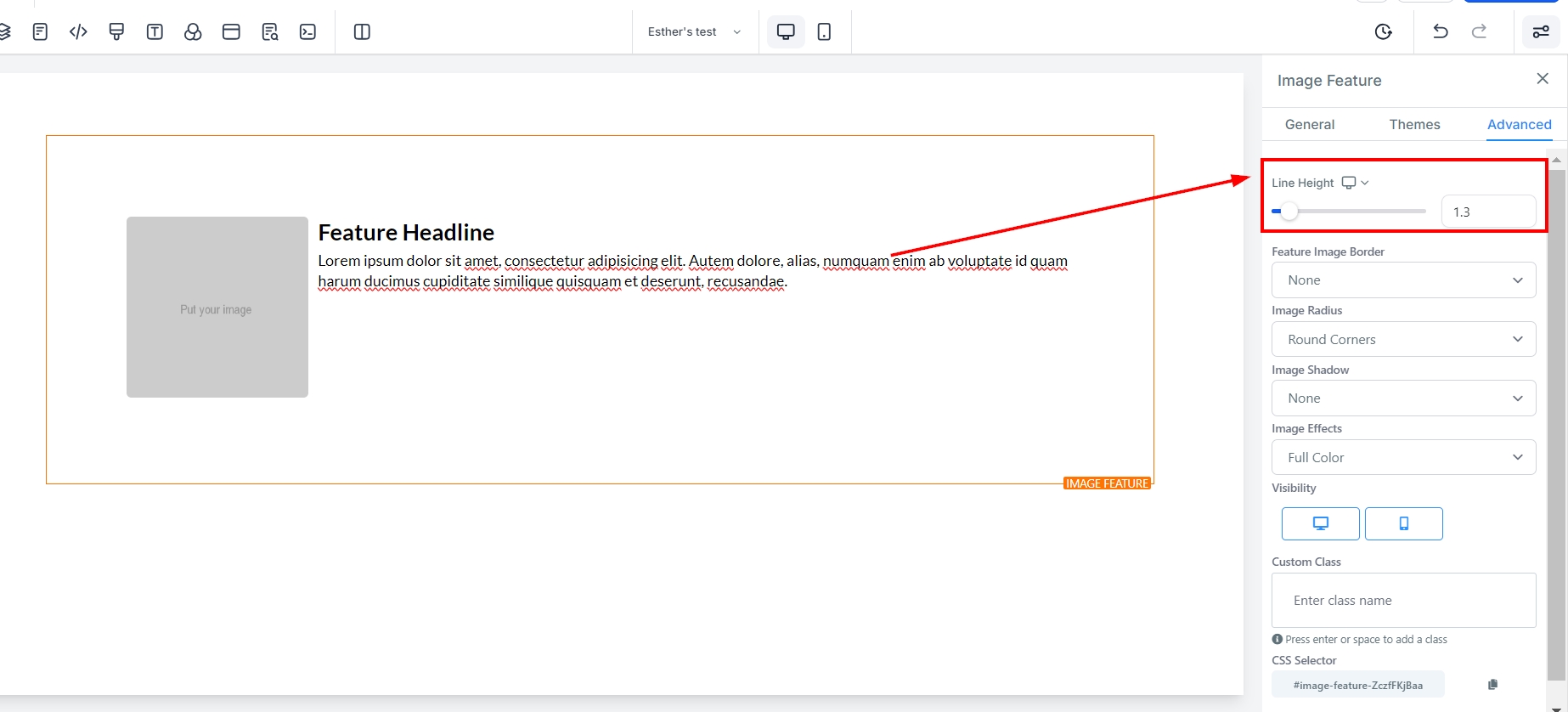The height and width of the screenshot is (712, 1568).
Task: Click the Line Height slider handle
Action: [x=1289, y=212]
